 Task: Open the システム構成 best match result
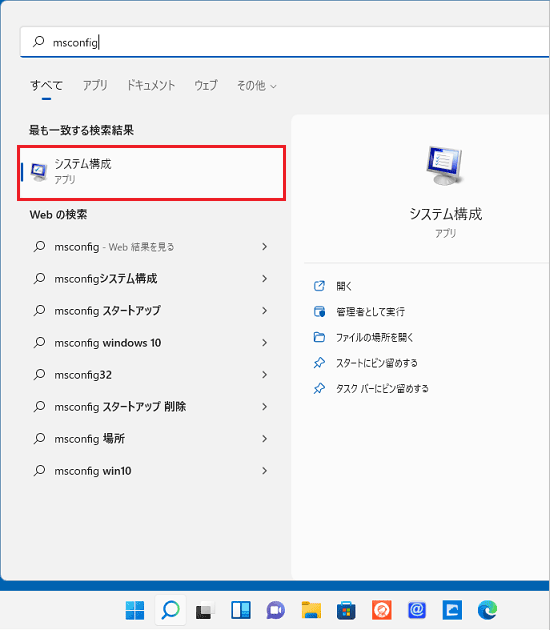tap(151, 173)
